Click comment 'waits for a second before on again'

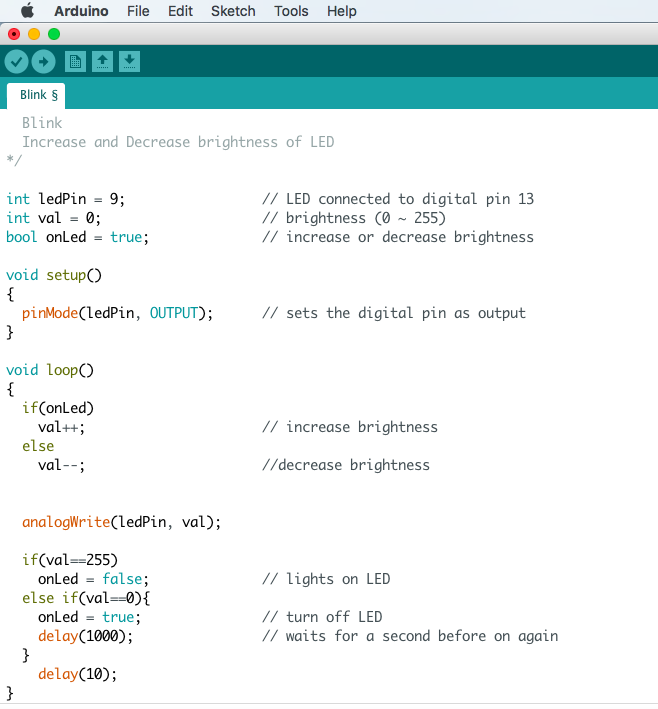click(421, 636)
